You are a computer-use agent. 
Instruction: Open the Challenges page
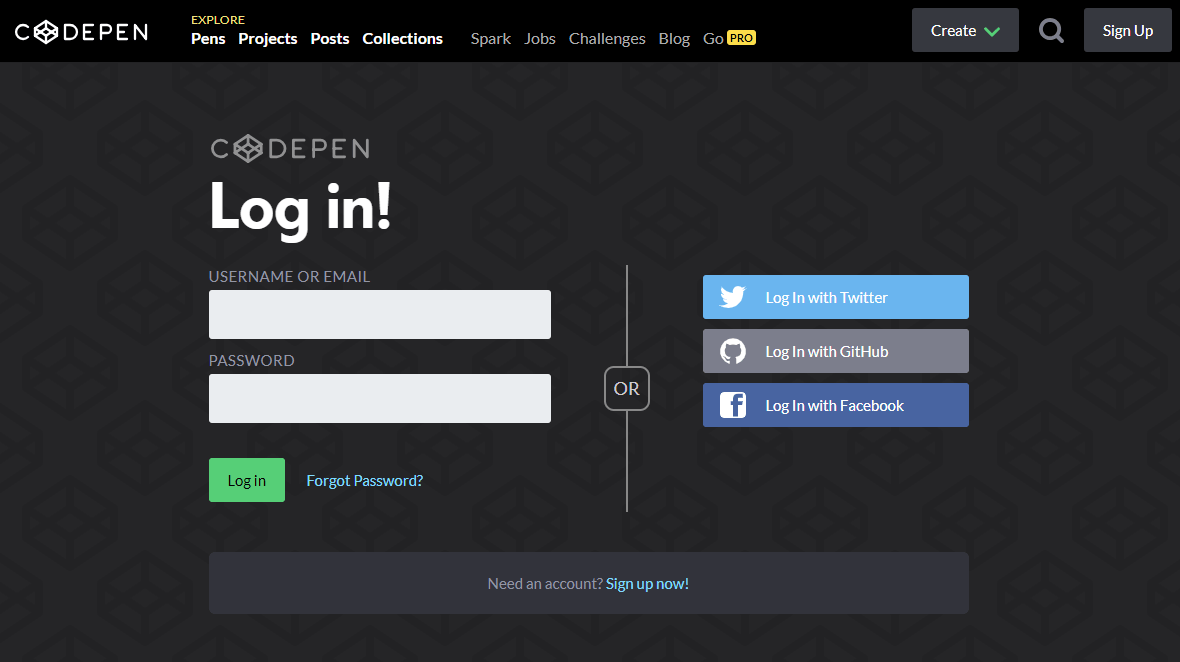pos(607,38)
